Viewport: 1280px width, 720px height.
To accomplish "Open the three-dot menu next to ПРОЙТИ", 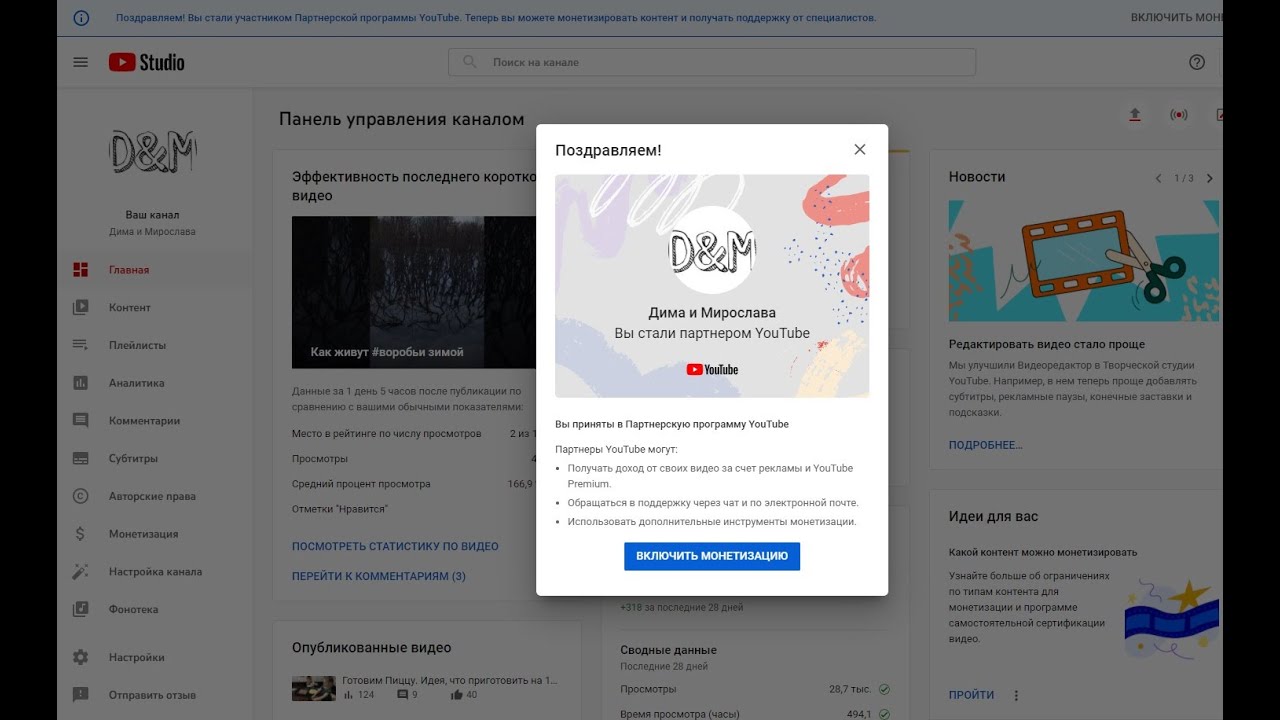I will click(x=1017, y=695).
